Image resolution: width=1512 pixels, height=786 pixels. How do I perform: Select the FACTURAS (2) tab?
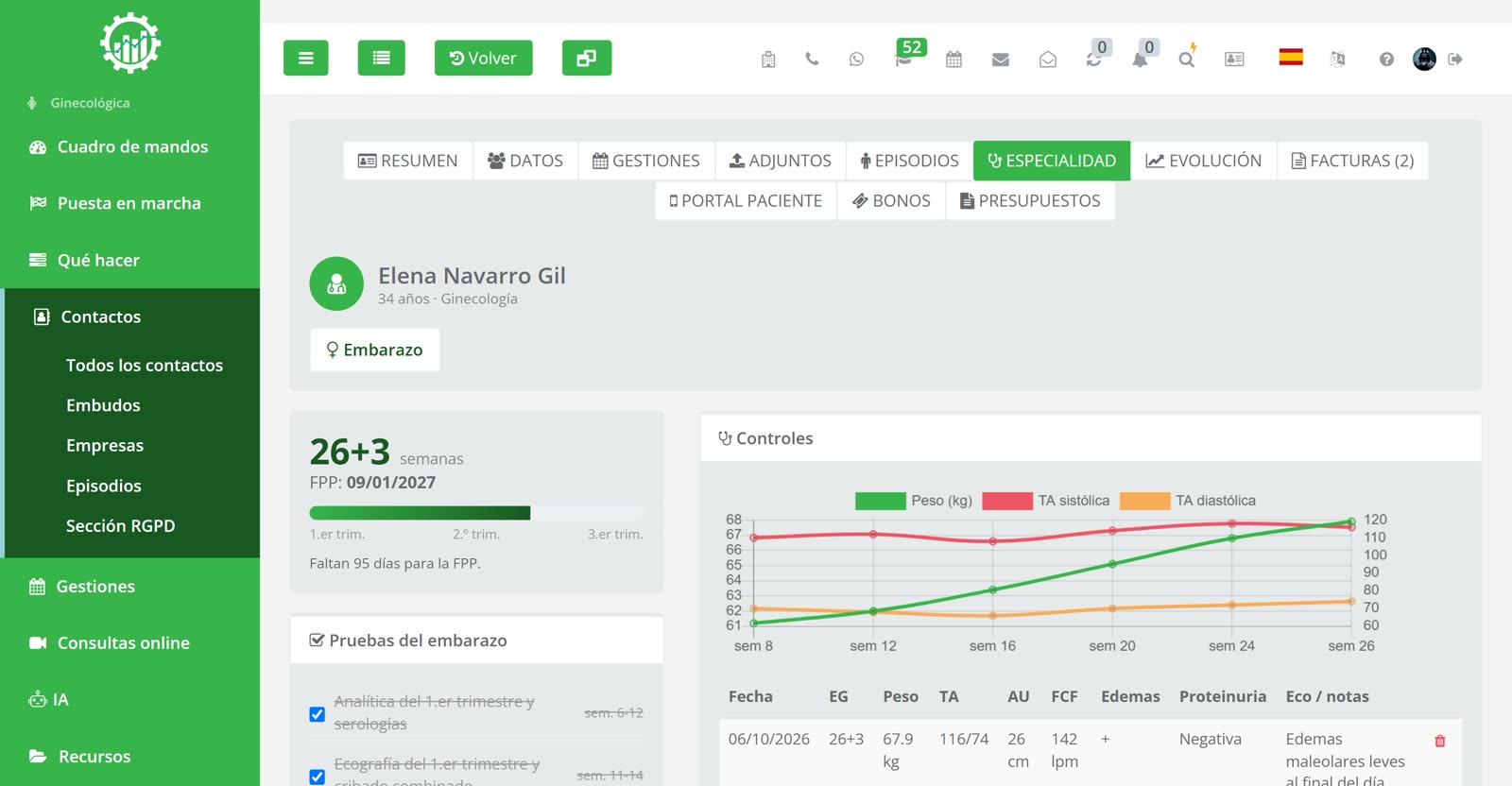(1353, 161)
